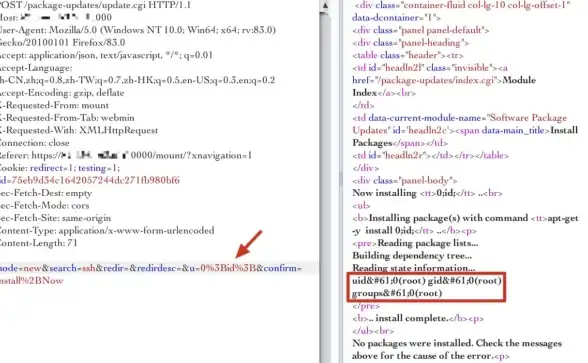Click the uid=0(root) gid=0(root) output

click(x=427, y=280)
